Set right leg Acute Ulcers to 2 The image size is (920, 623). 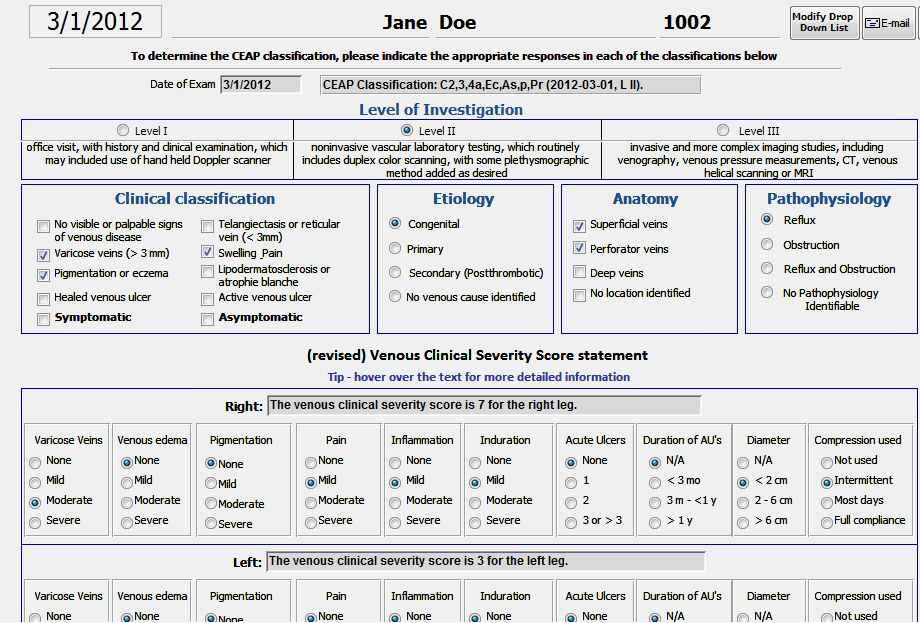click(571, 503)
